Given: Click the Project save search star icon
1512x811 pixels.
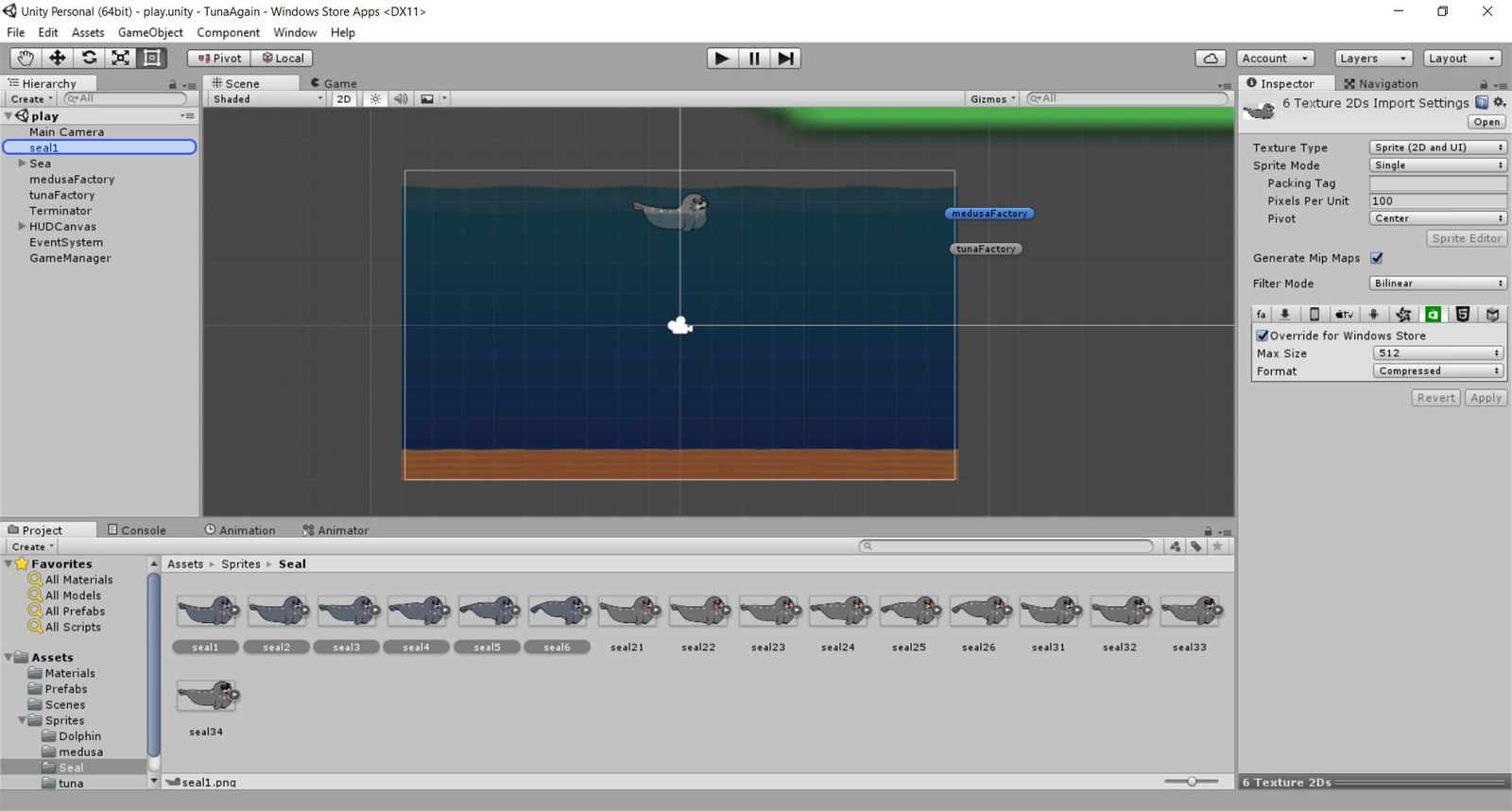Looking at the screenshot, I should click(1218, 546).
